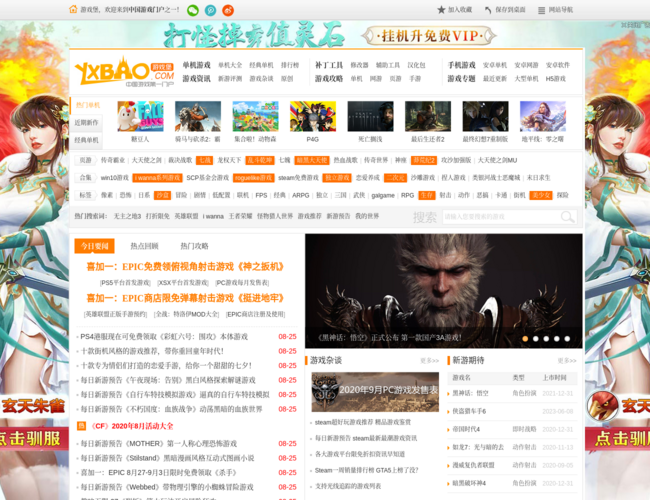Select the 近期新作 side tab
This screenshot has width=650, height=500.
pos(87,123)
